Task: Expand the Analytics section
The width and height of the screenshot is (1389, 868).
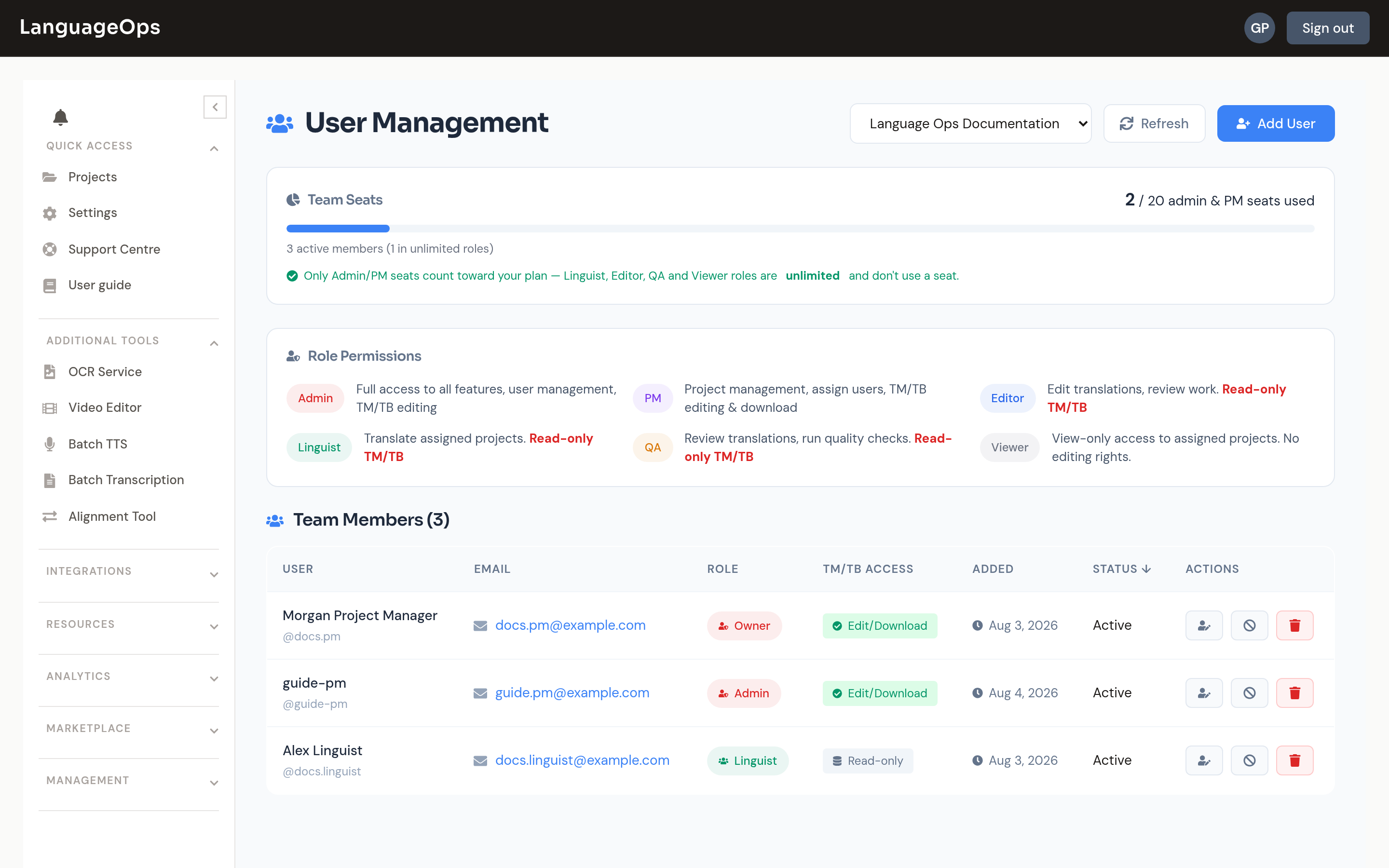Action: (214, 679)
